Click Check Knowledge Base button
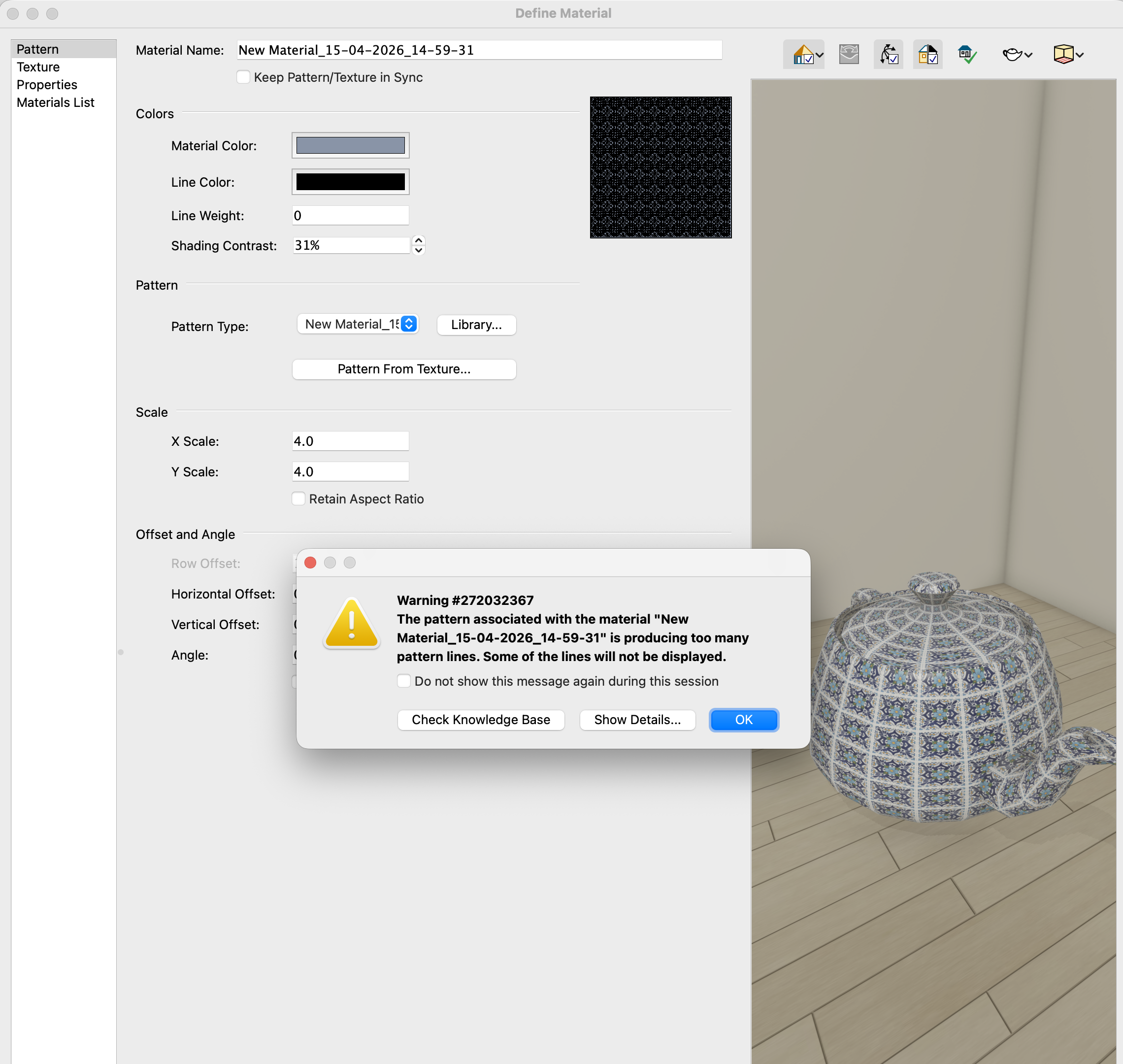Image resolution: width=1123 pixels, height=1064 pixels. click(x=480, y=720)
